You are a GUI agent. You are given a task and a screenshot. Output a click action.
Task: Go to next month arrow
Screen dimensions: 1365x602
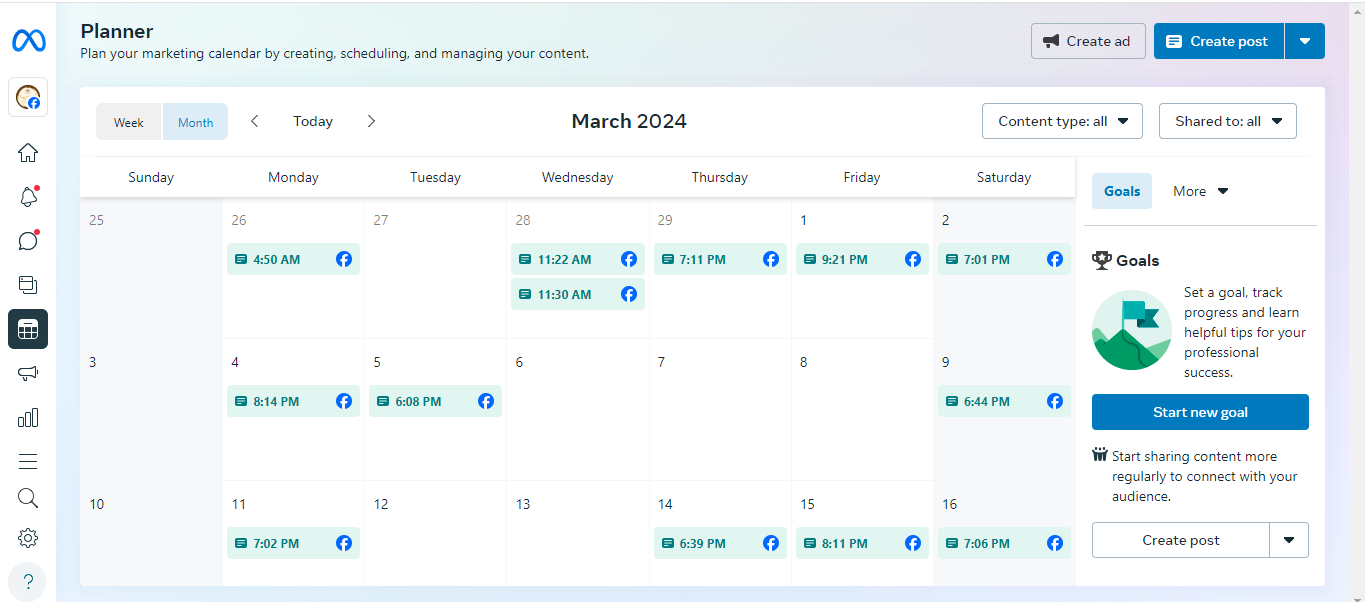coord(371,121)
